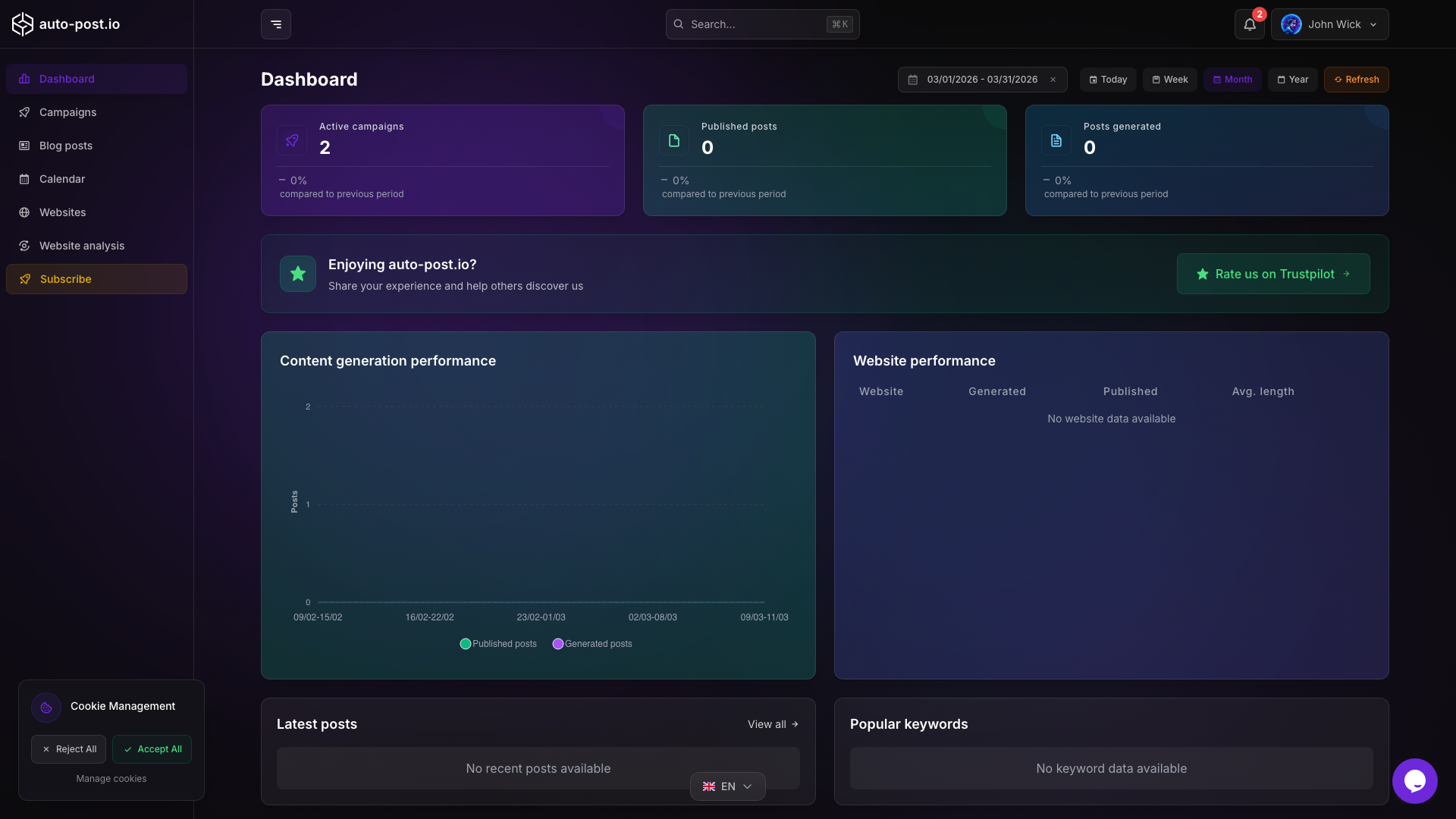Image resolution: width=1456 pixels, height=819 pixels.
Task: Click the auto-post.io logo
Action: (66, 24)
